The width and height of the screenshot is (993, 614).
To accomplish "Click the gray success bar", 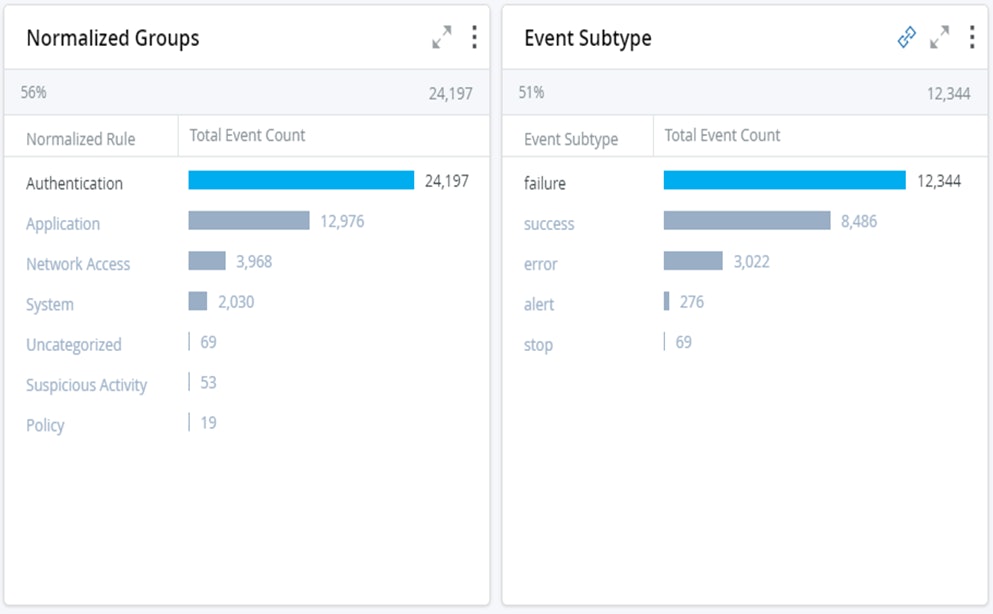I will coord(747,220).
